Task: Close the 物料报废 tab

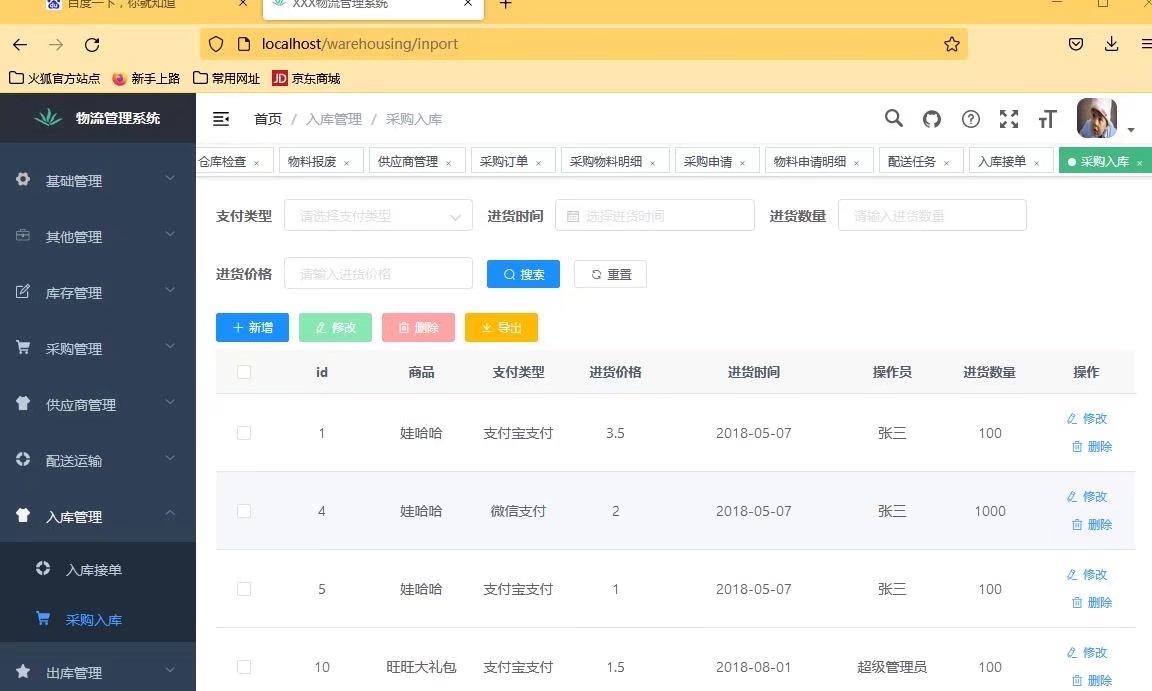Action: click(347, 163)
